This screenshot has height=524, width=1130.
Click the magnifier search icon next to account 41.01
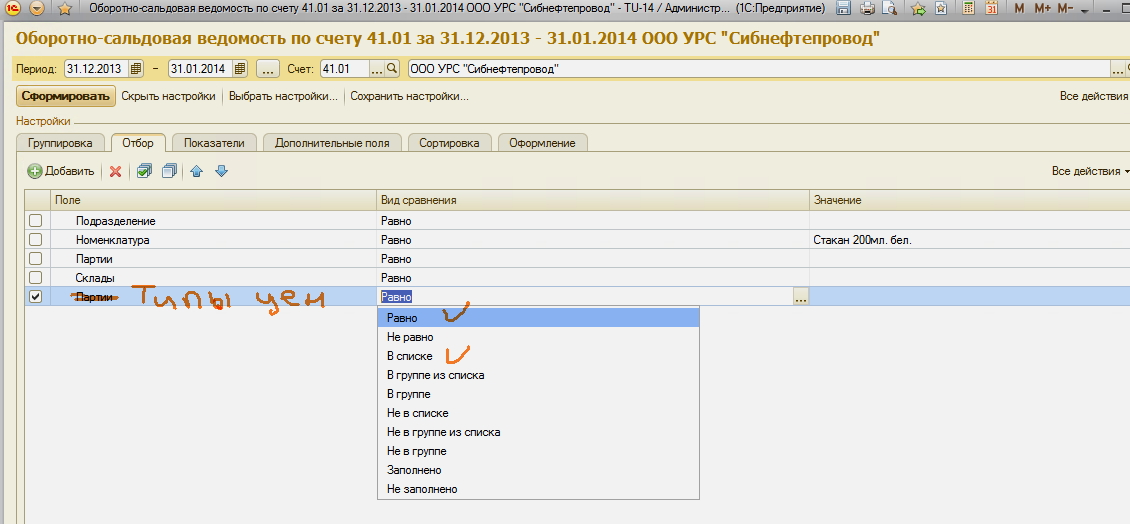[x=392, y=69]
